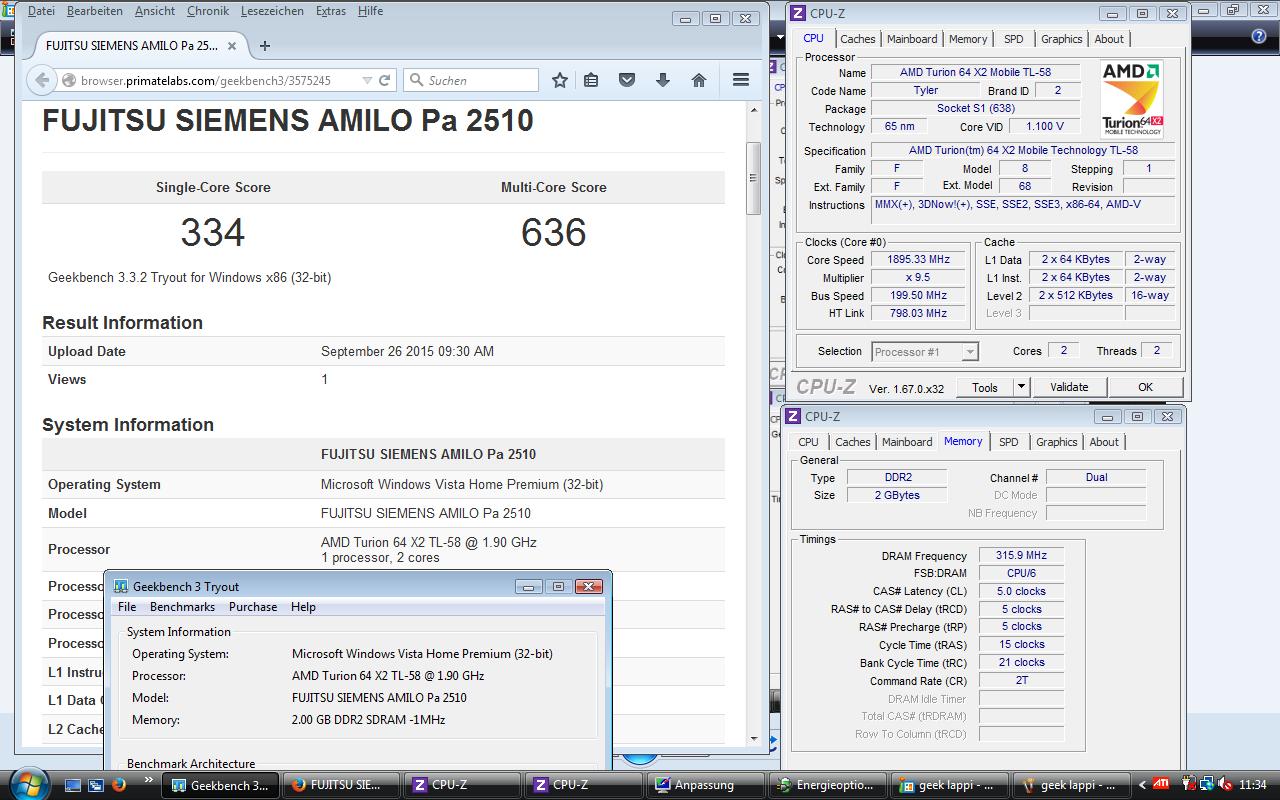Activate FUJITSU SIE... Firefox taskbar button

click(x=340, y=785)
